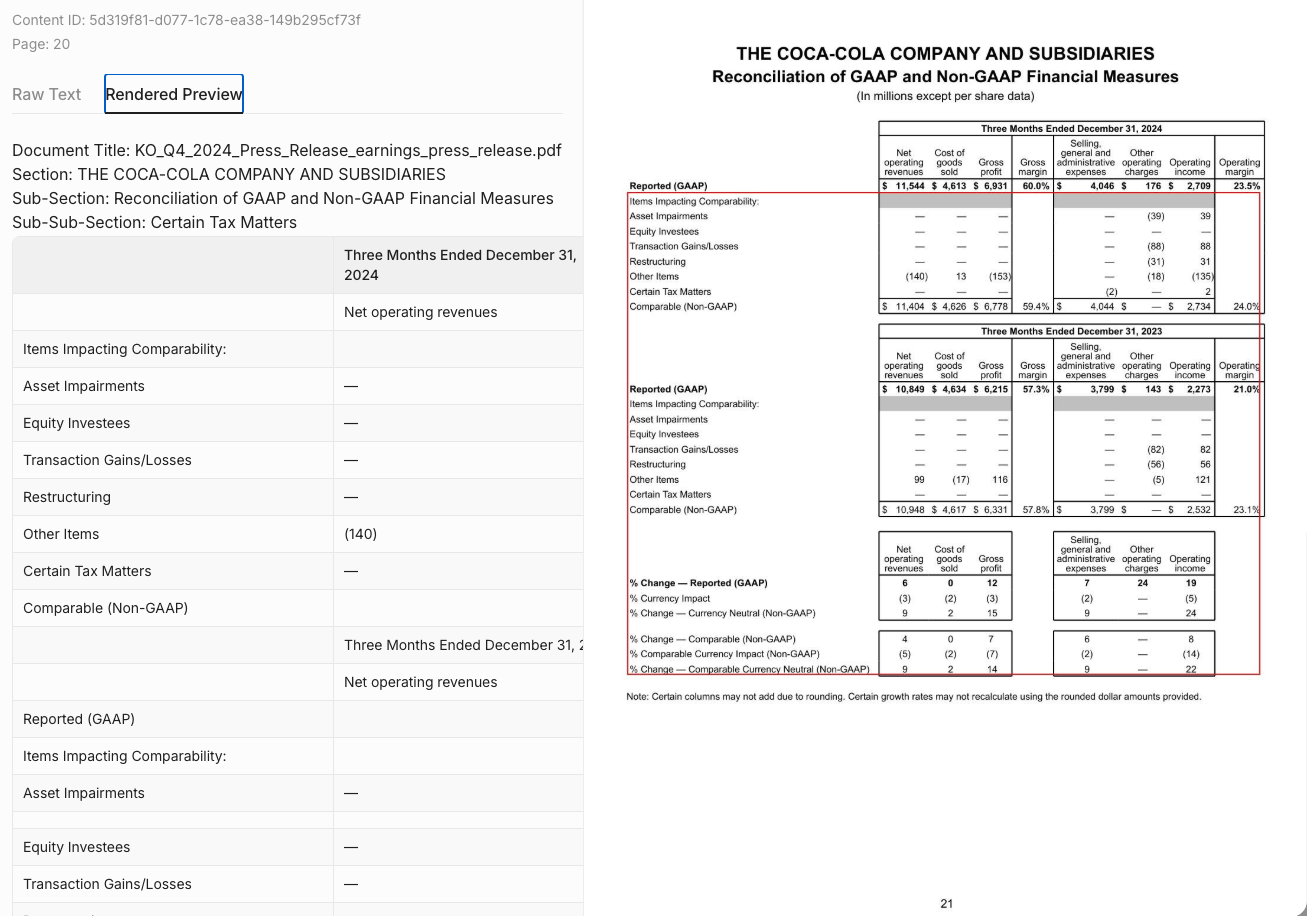
Task: Select the Rendered Preview tab
Action: pyautogui.click(x=174, y=94)
